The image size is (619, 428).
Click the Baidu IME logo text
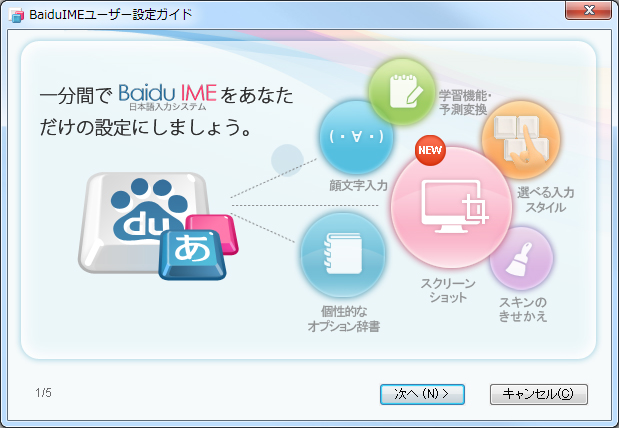click(167, 93)
